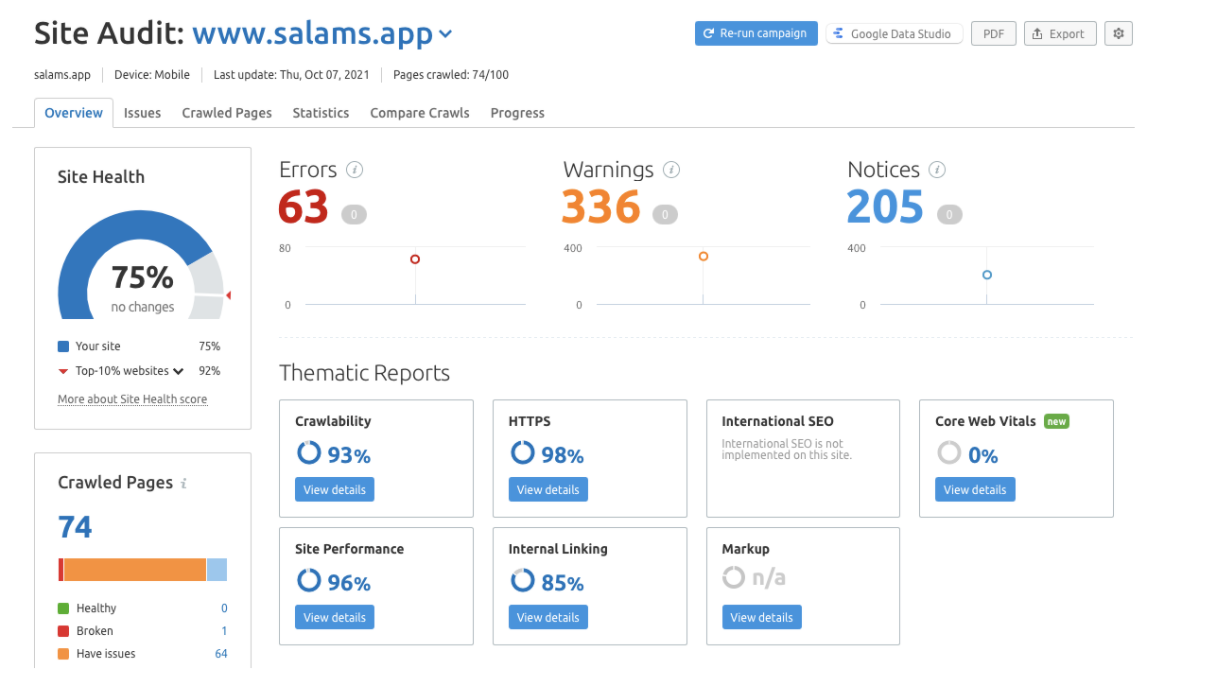Click the Core Web Vitals gauge icon

(x=948, y=452)
